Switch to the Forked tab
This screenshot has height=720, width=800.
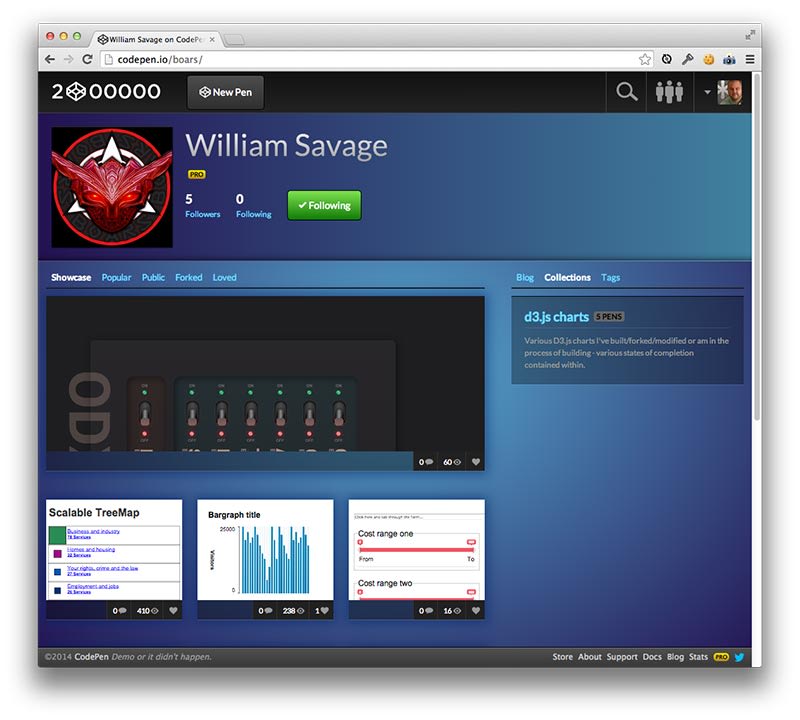(x=189, y=278)
